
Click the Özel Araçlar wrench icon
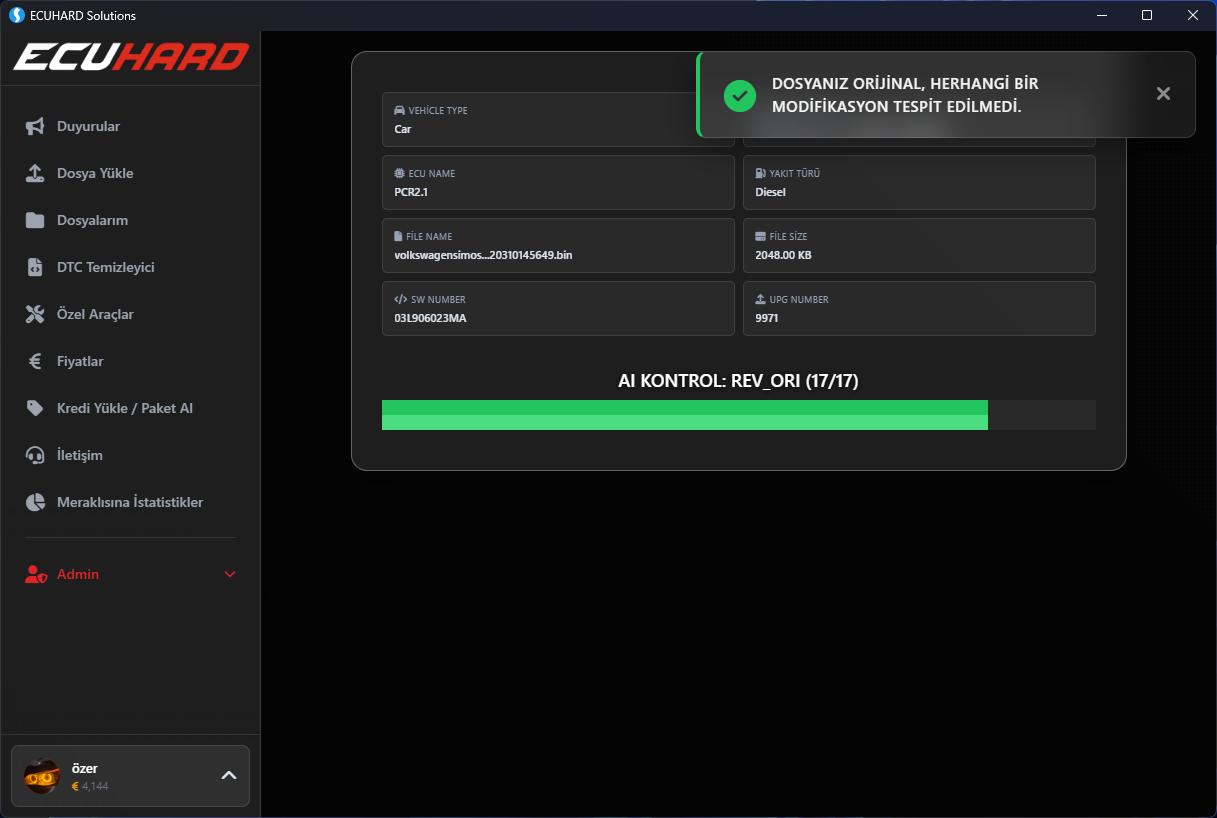coord(35,314)
